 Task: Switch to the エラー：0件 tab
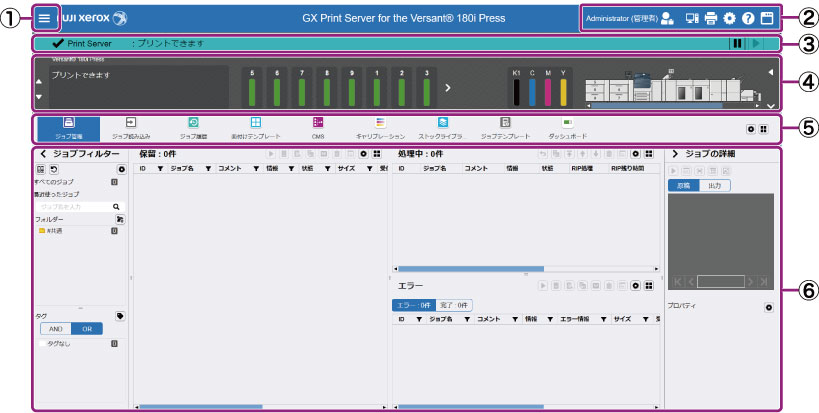point(414,305)
